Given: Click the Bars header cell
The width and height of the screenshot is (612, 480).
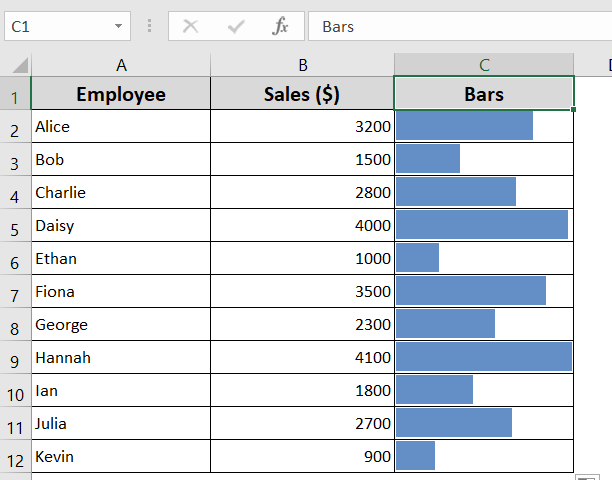Looking at the screenshot, I should point(484,94).
